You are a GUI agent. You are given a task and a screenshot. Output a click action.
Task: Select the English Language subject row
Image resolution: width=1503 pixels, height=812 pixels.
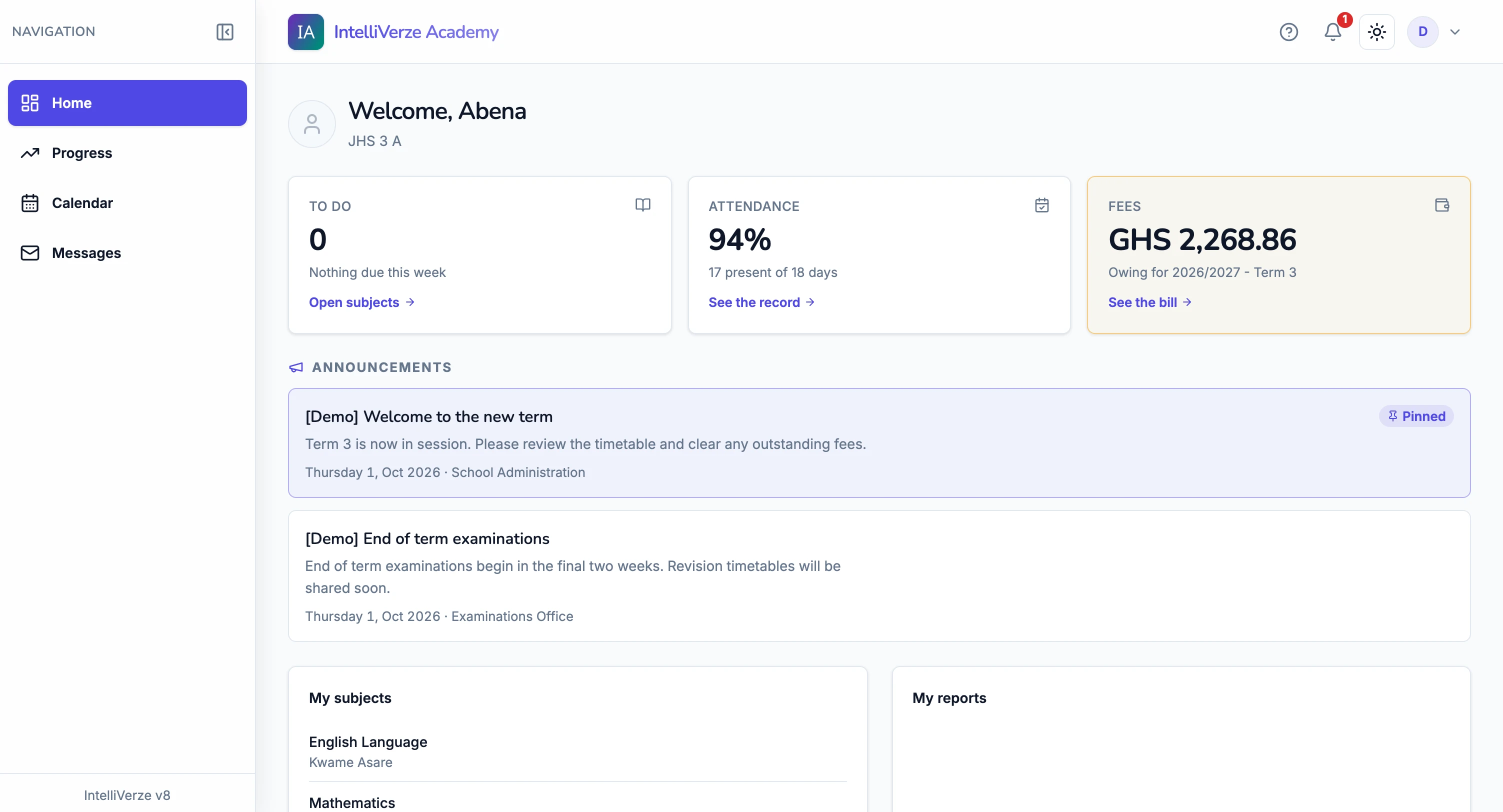click(577, 751)
